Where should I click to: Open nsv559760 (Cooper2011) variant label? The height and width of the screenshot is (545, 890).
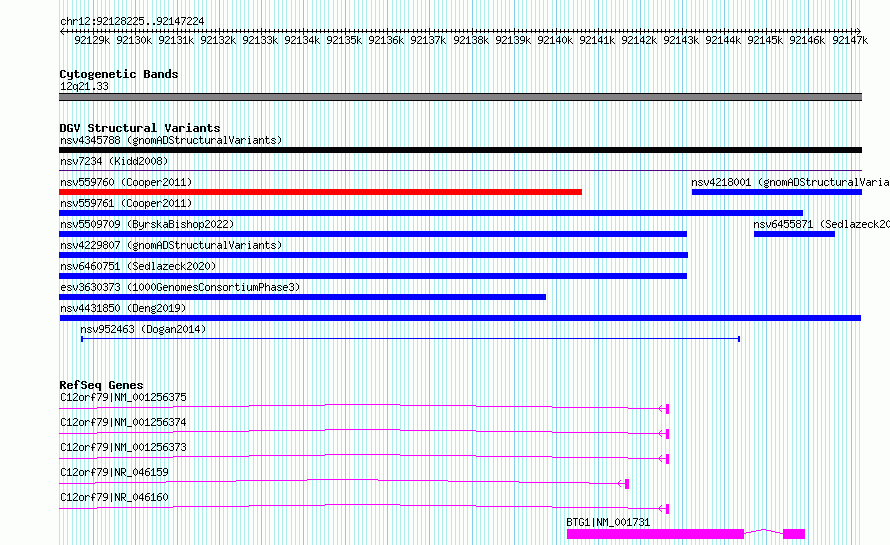(126, 182)
